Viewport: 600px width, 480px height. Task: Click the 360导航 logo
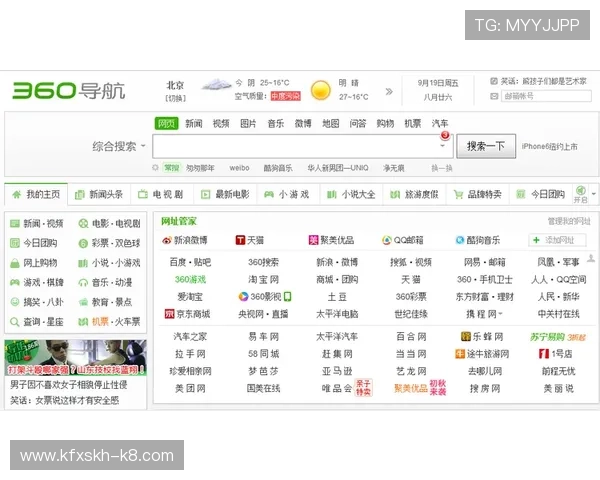[69, 90]
